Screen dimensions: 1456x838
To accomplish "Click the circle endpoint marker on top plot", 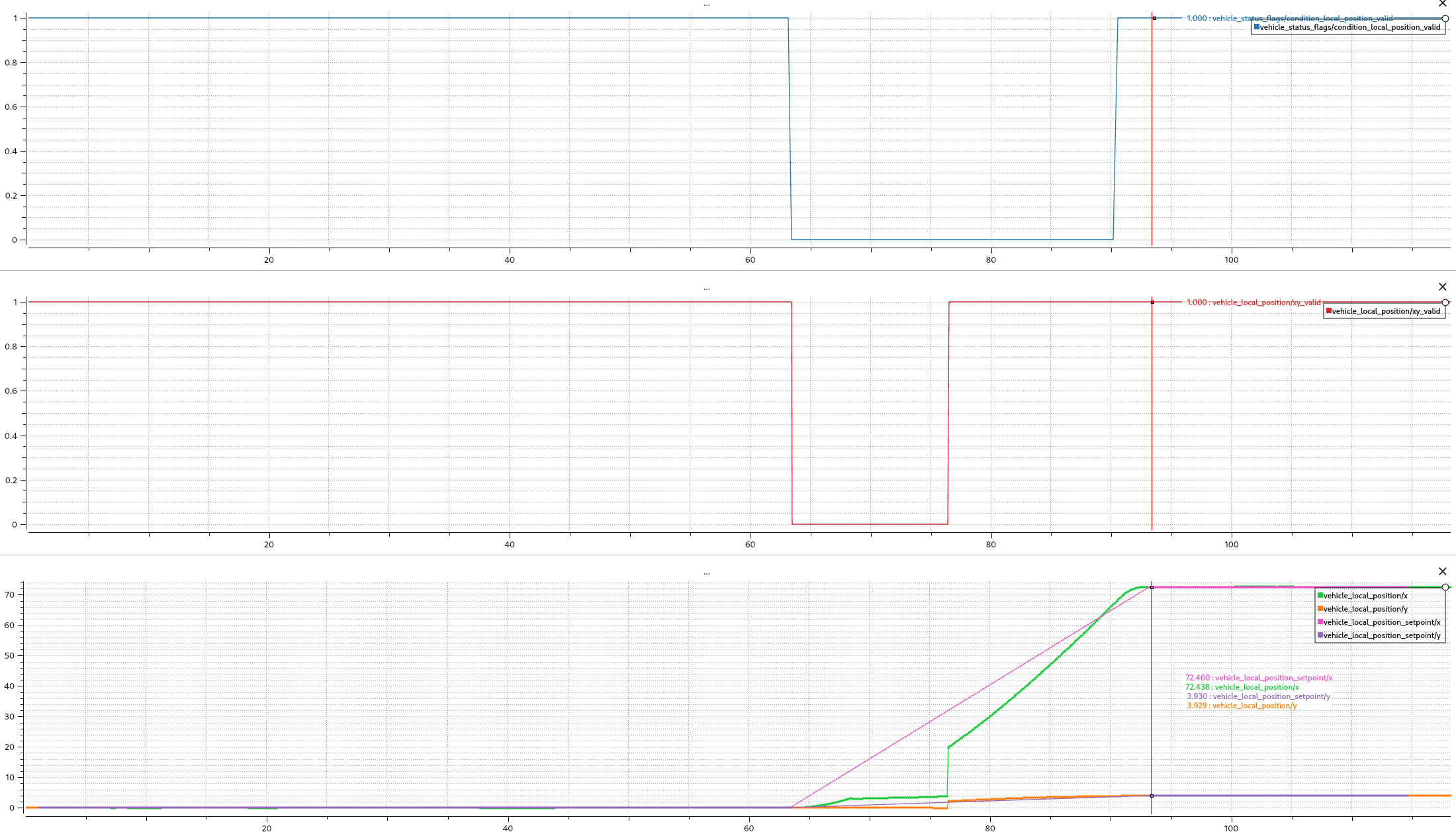I will (x=1445, y=19).
